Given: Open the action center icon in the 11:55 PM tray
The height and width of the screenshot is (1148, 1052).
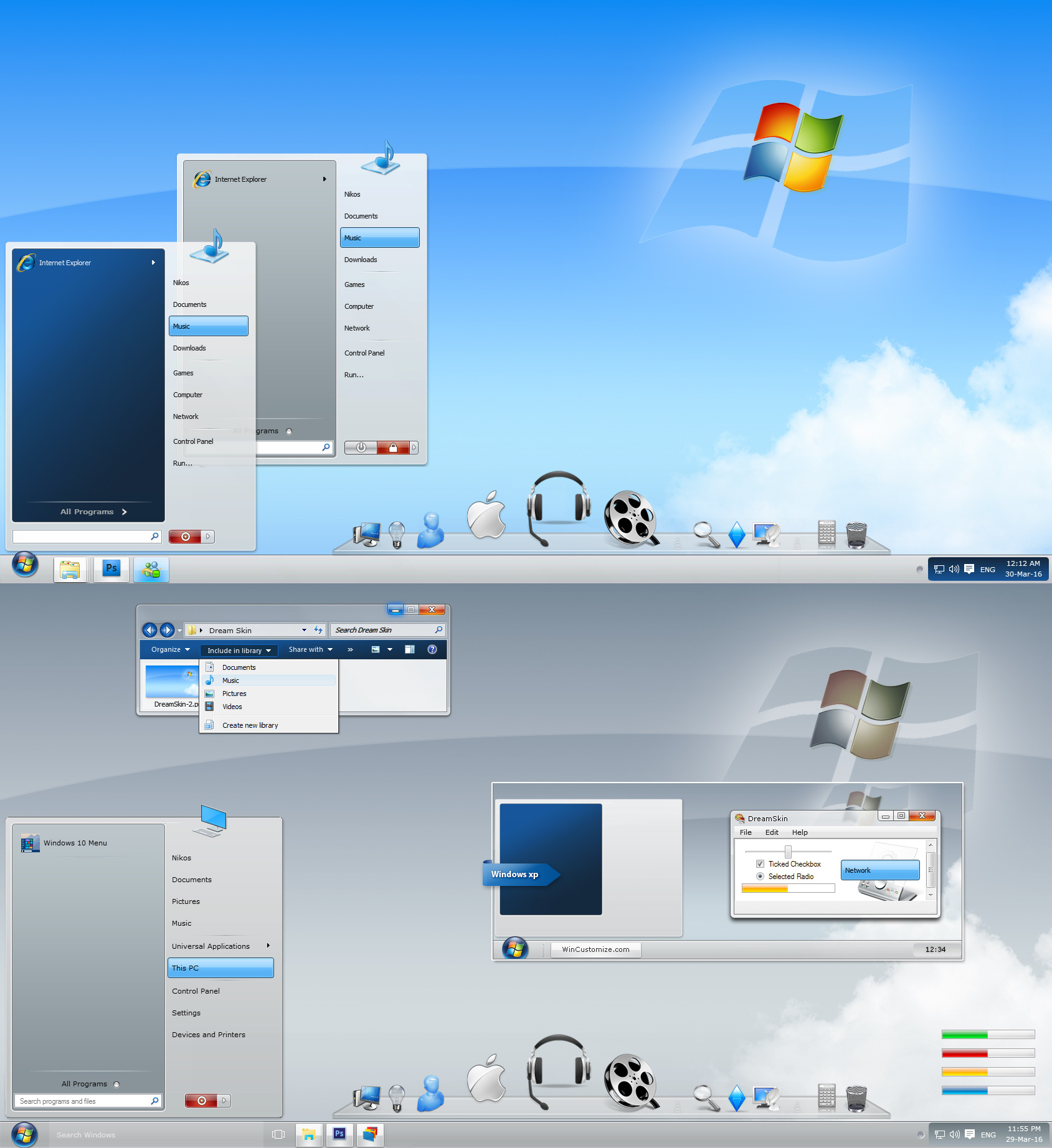Looking at the screenshot, I should coord(970,1134).
